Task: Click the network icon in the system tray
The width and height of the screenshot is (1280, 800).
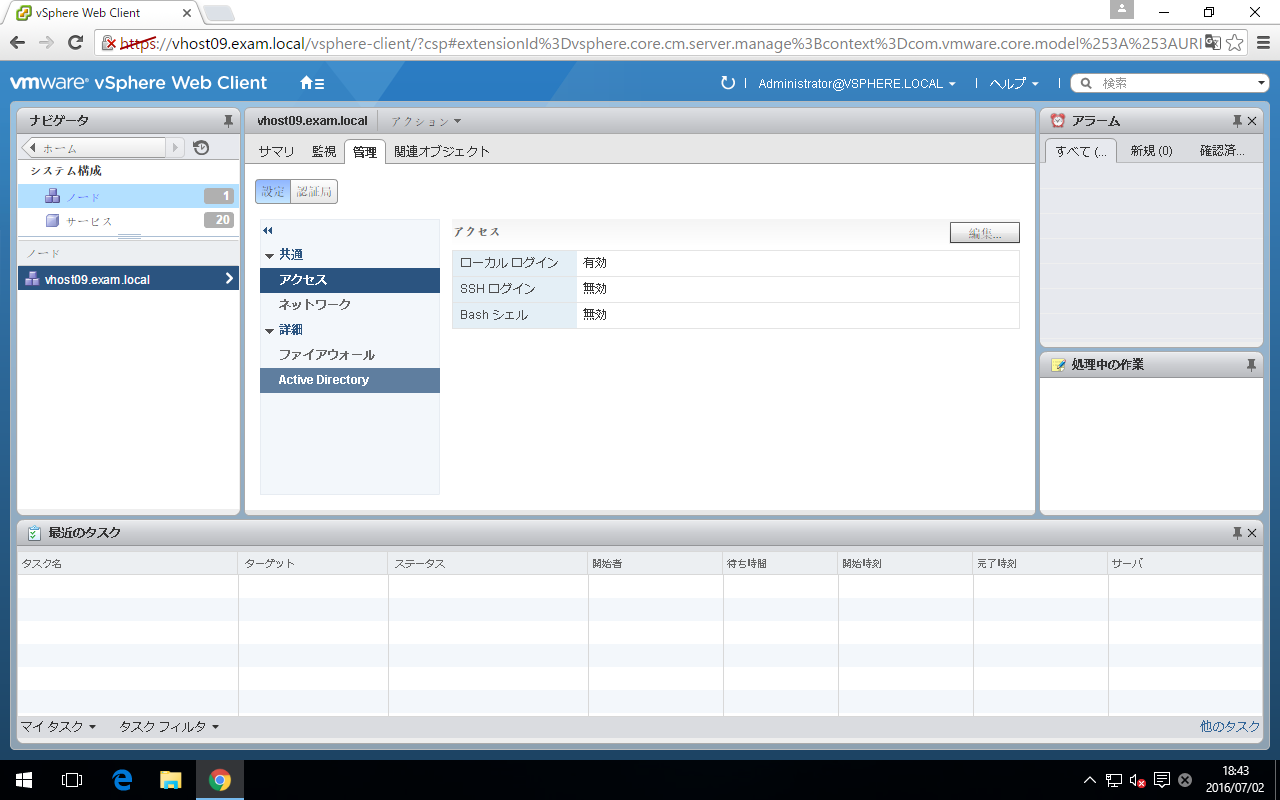Action: pos(1114,780)
